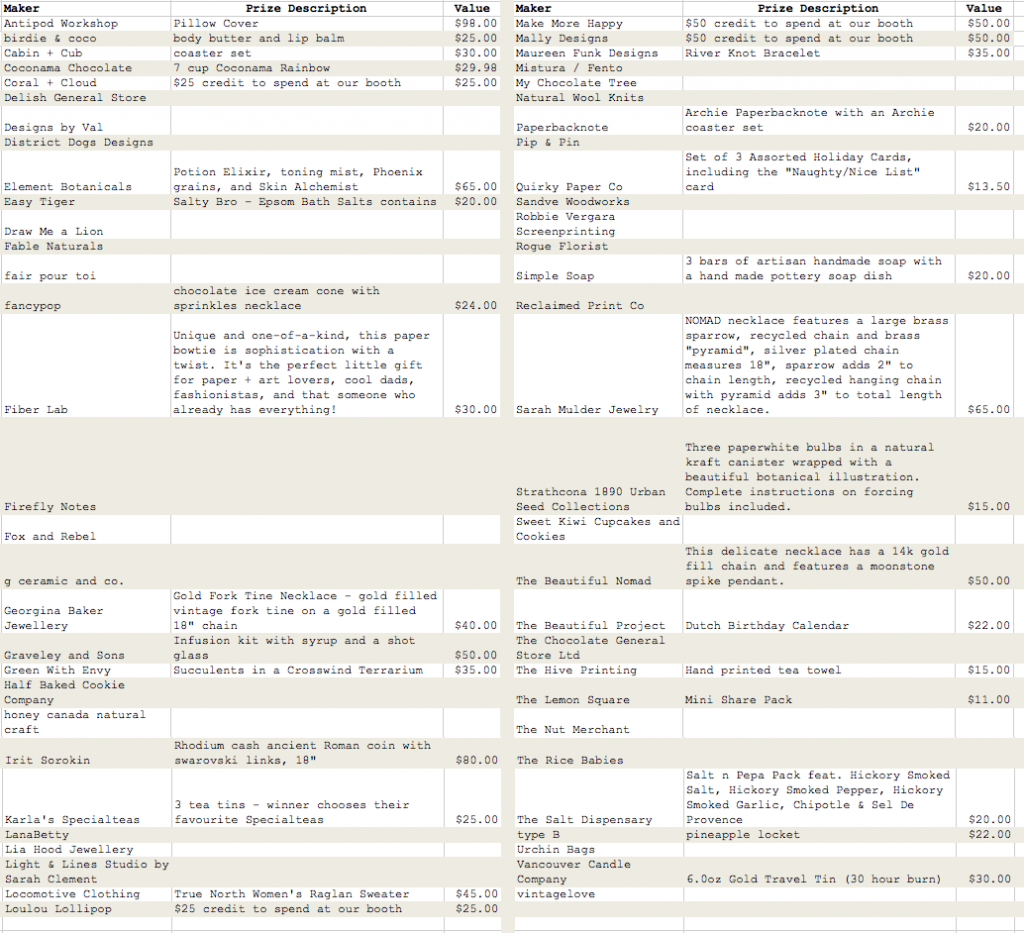Select the 'pineapple locket' cell
The height and width of the screenshot is (933, 1024).
pos(819,835)
